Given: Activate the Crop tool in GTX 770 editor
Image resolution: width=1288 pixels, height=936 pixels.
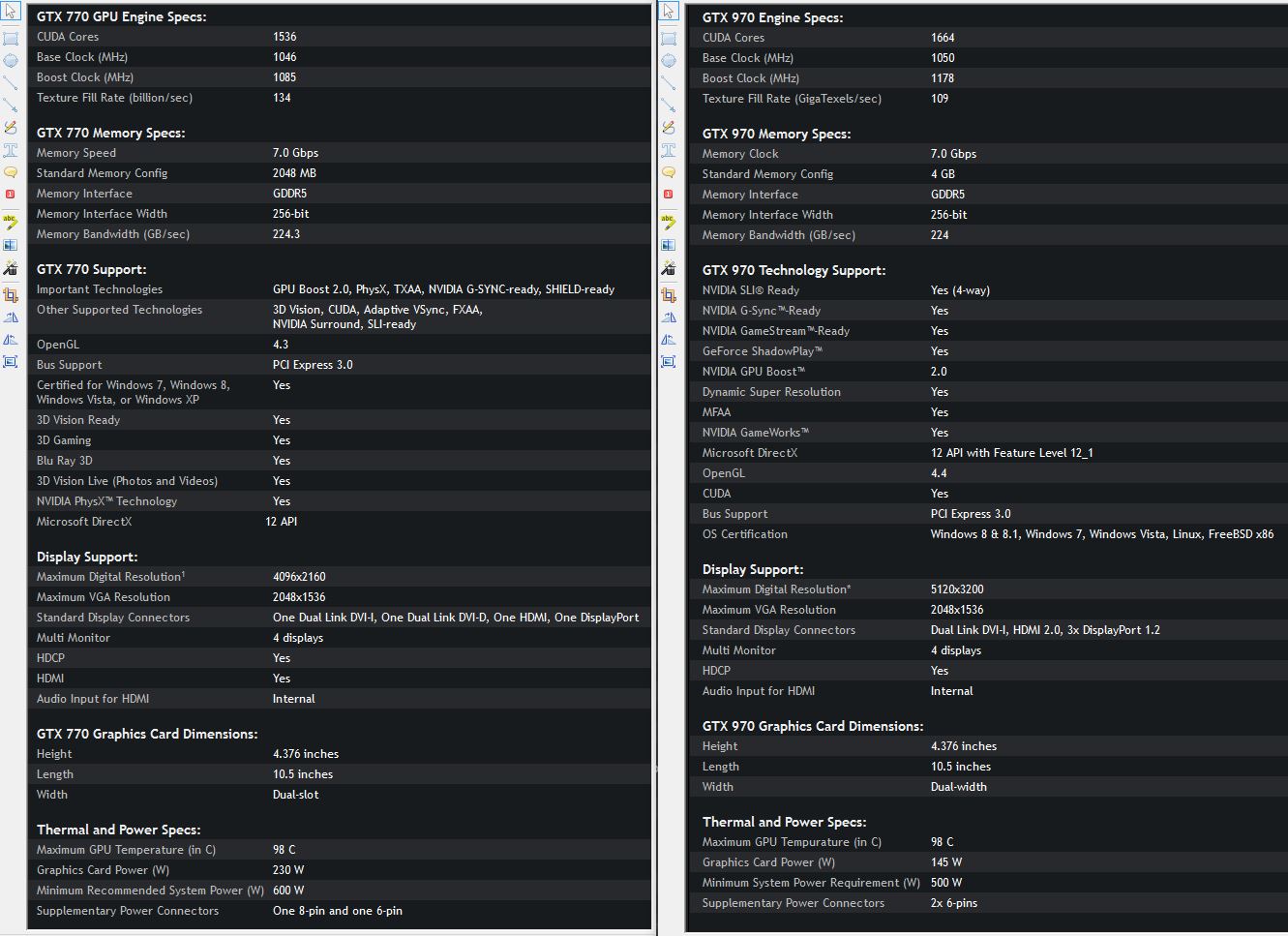Looking at the screenshot, I should pos(11,294).
